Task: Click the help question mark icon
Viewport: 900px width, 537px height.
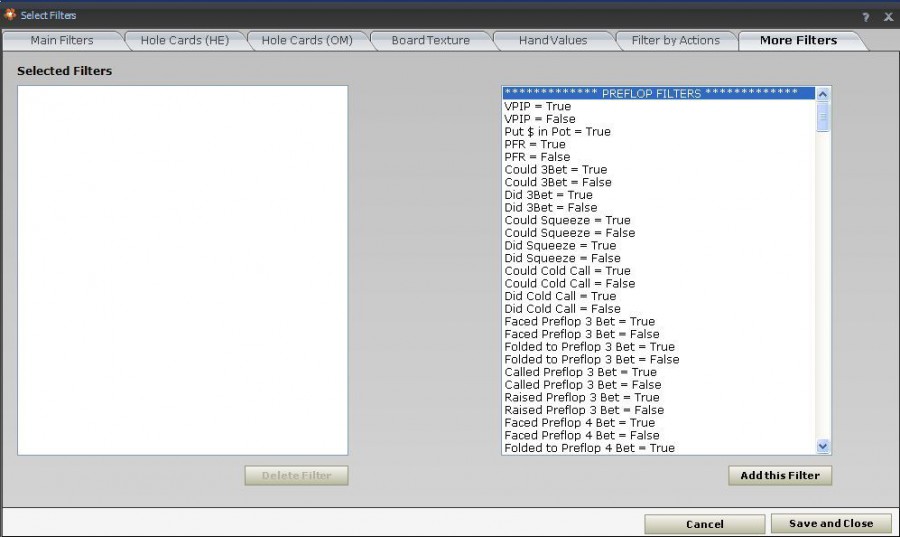Action: (x=865, y=17)
